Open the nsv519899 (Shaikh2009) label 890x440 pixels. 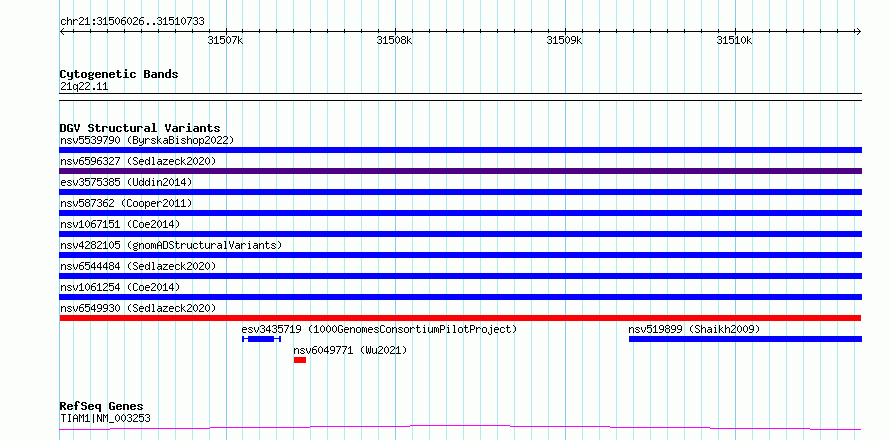[x=694, y=329]
